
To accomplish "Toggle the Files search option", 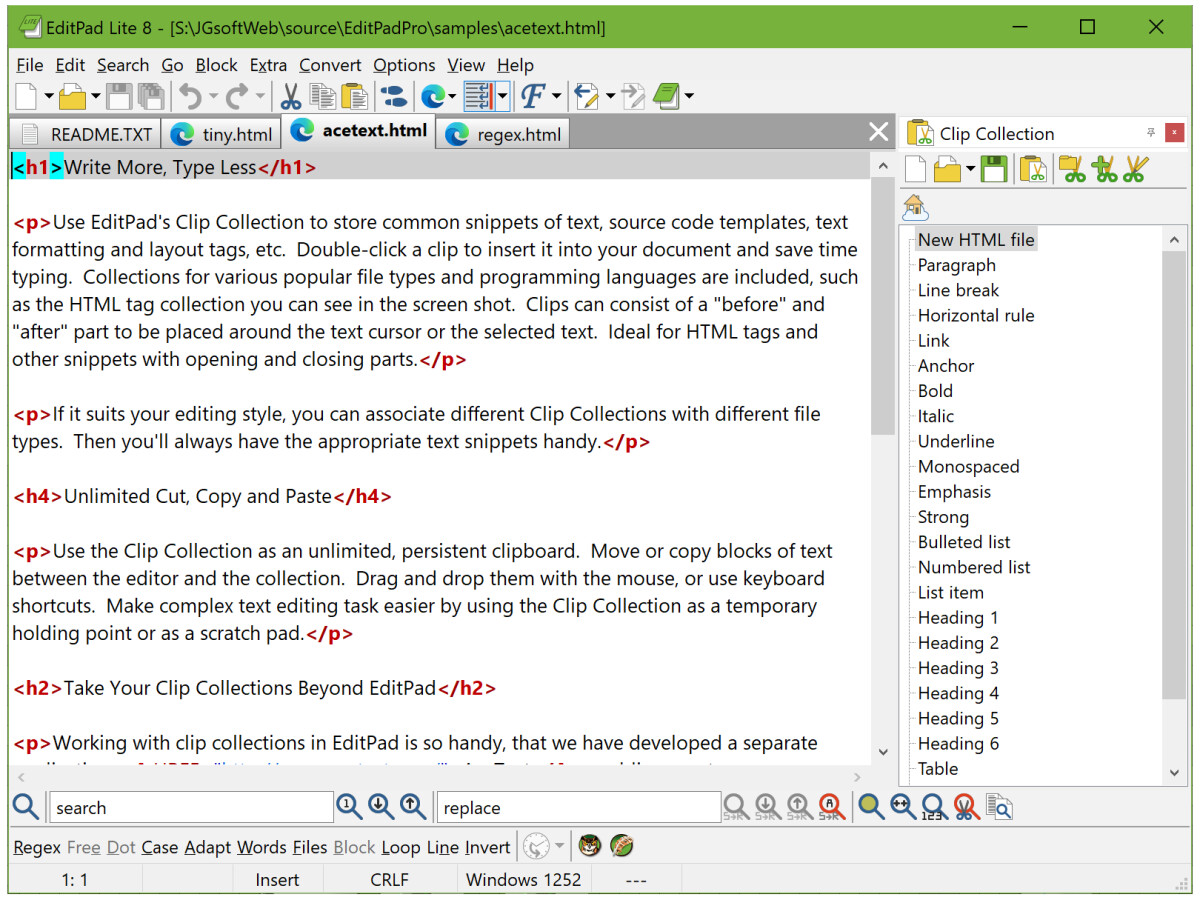I will coord(310,847).
